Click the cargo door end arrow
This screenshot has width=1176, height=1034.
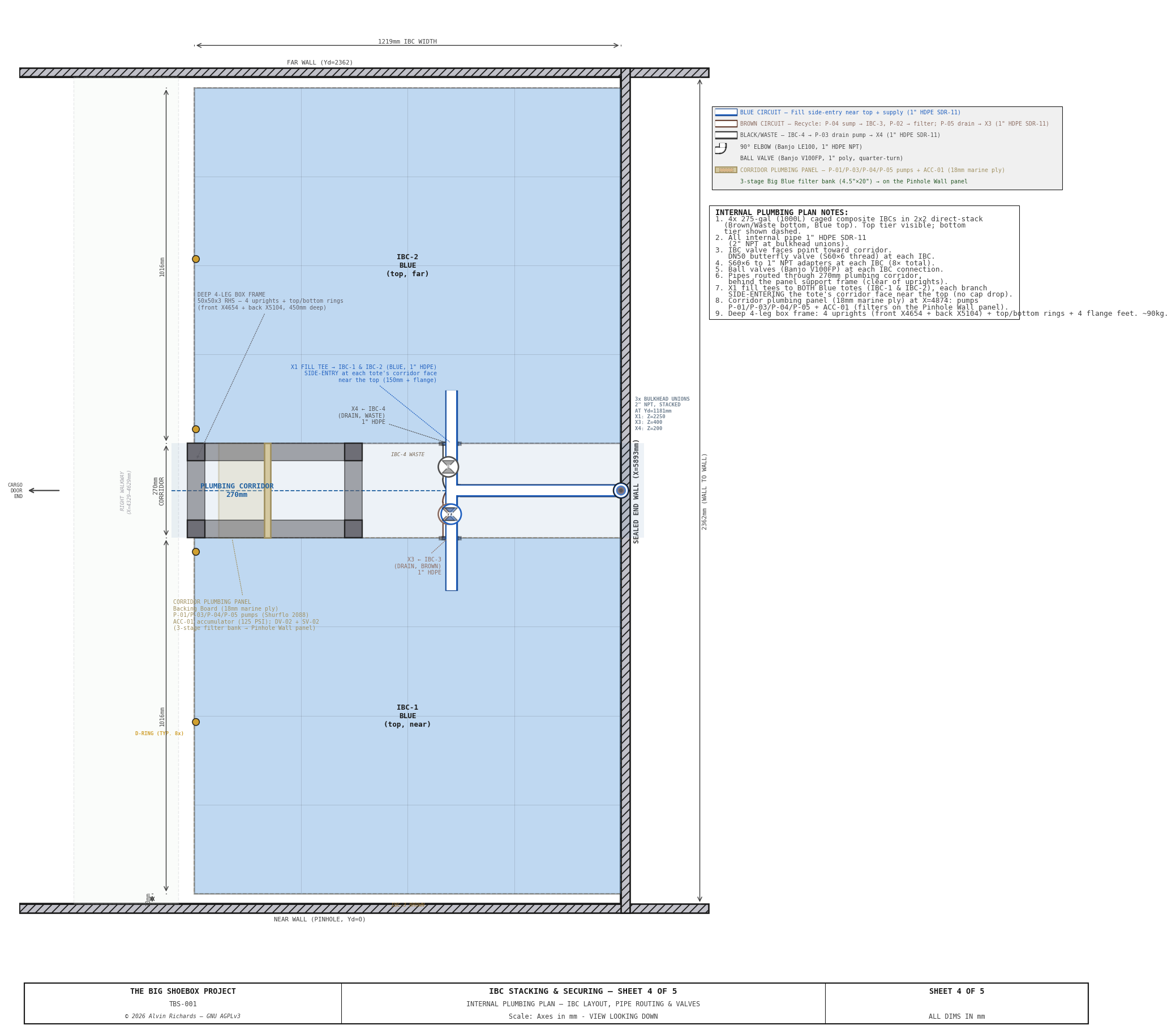[x=44, y=490]
